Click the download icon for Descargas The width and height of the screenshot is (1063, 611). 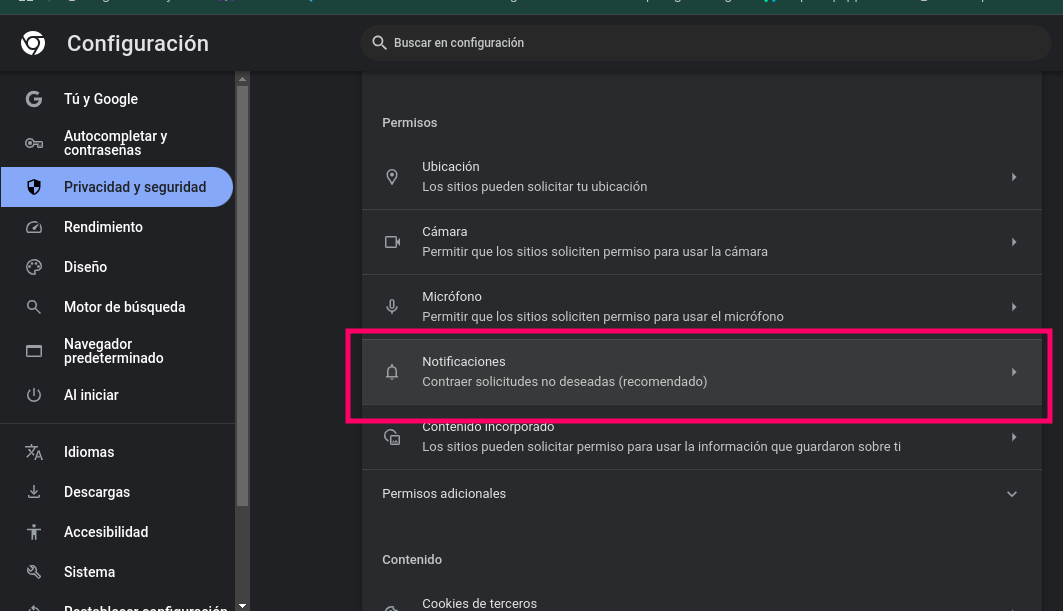pos(34,492)
